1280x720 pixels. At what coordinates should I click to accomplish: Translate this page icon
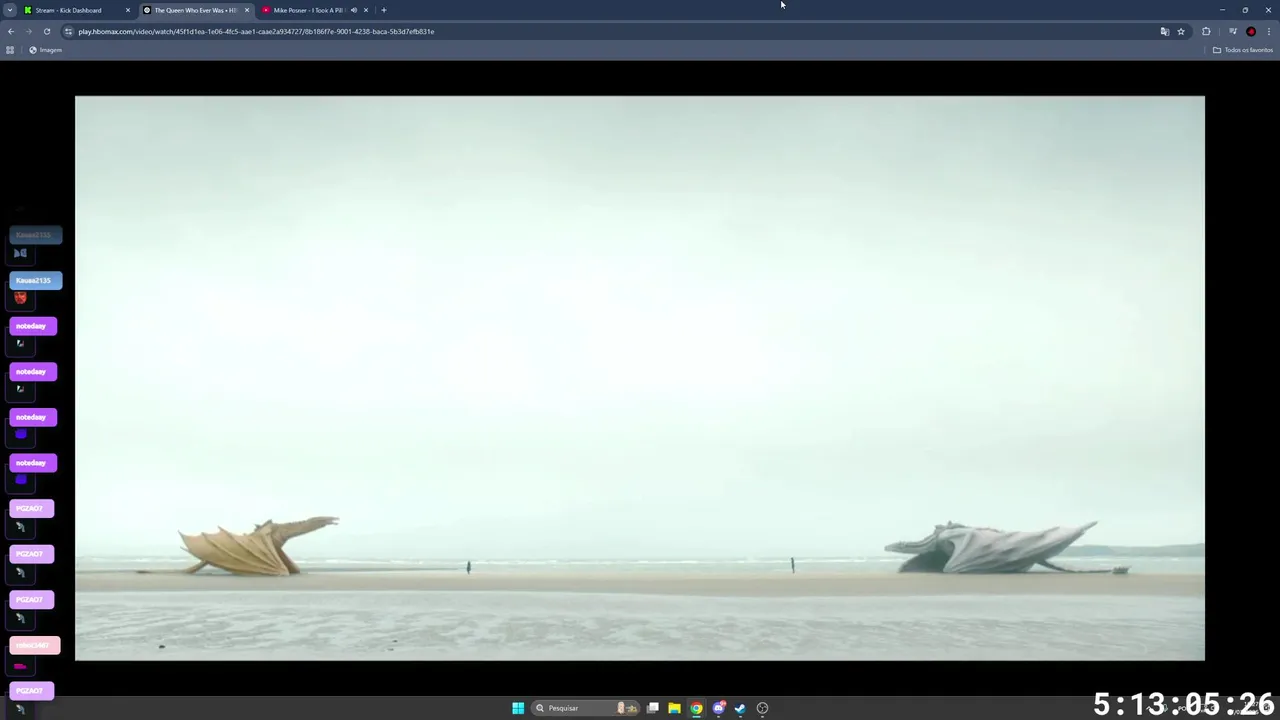(1164, 31)
